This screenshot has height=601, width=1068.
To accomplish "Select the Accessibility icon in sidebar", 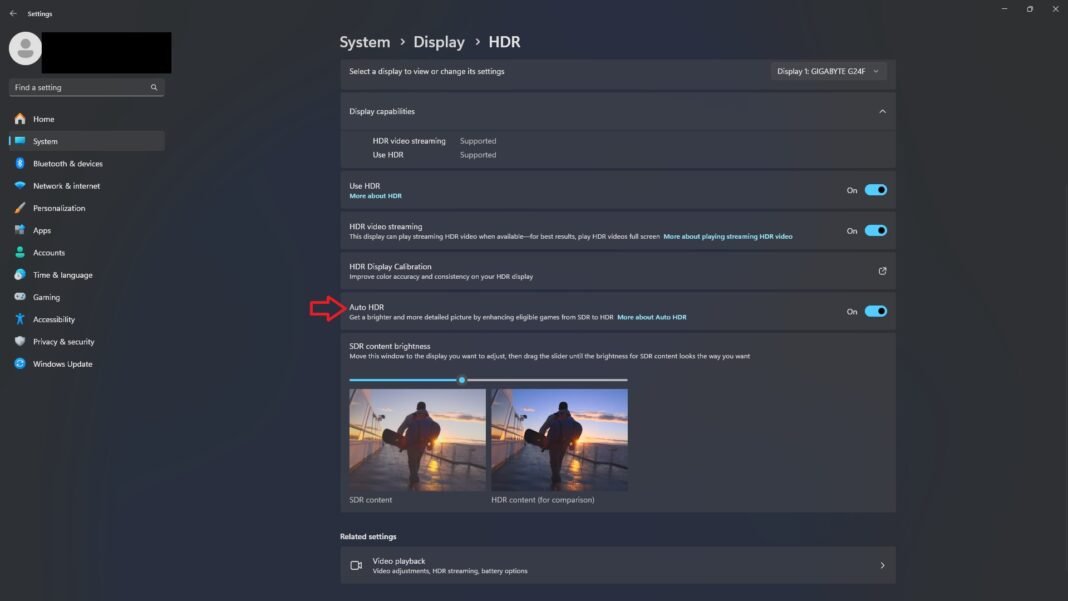I will tap(20, 319).
